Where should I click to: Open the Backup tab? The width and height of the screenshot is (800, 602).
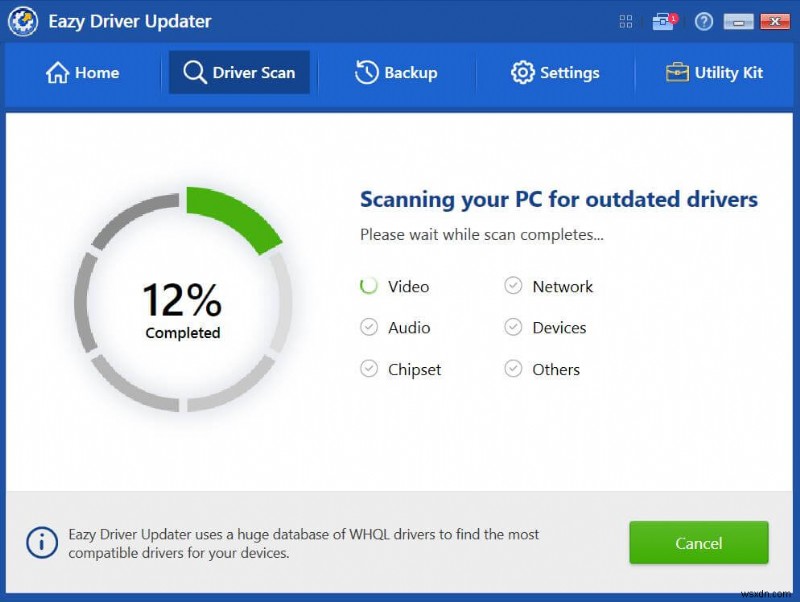point(397,72)
